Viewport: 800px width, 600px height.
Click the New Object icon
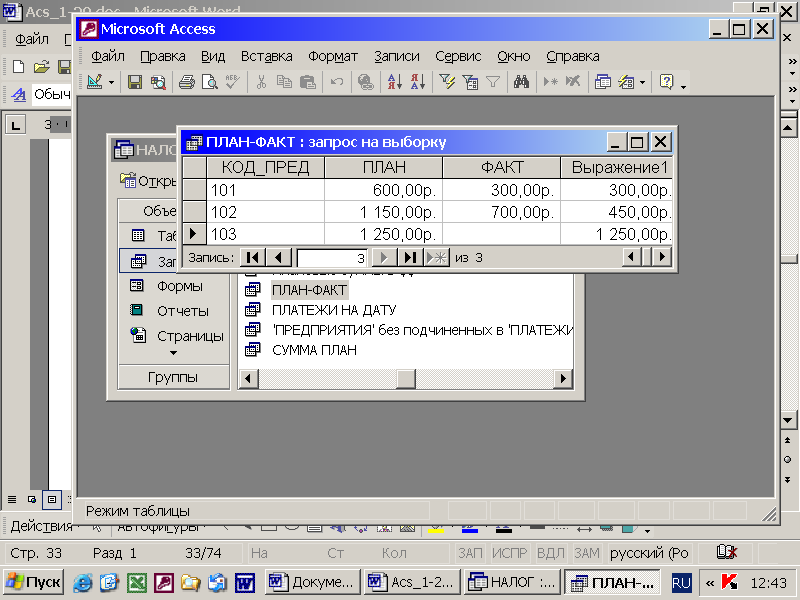coord(626,82)
